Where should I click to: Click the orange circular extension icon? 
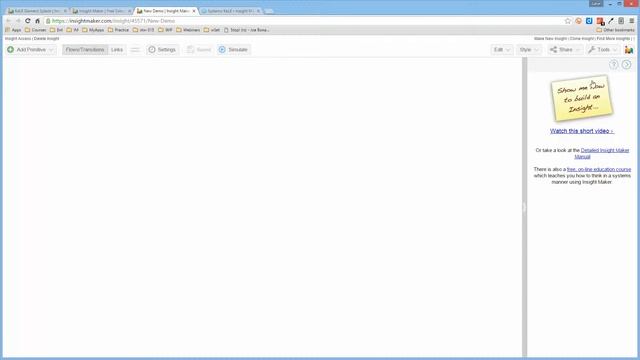click(578, 21)
